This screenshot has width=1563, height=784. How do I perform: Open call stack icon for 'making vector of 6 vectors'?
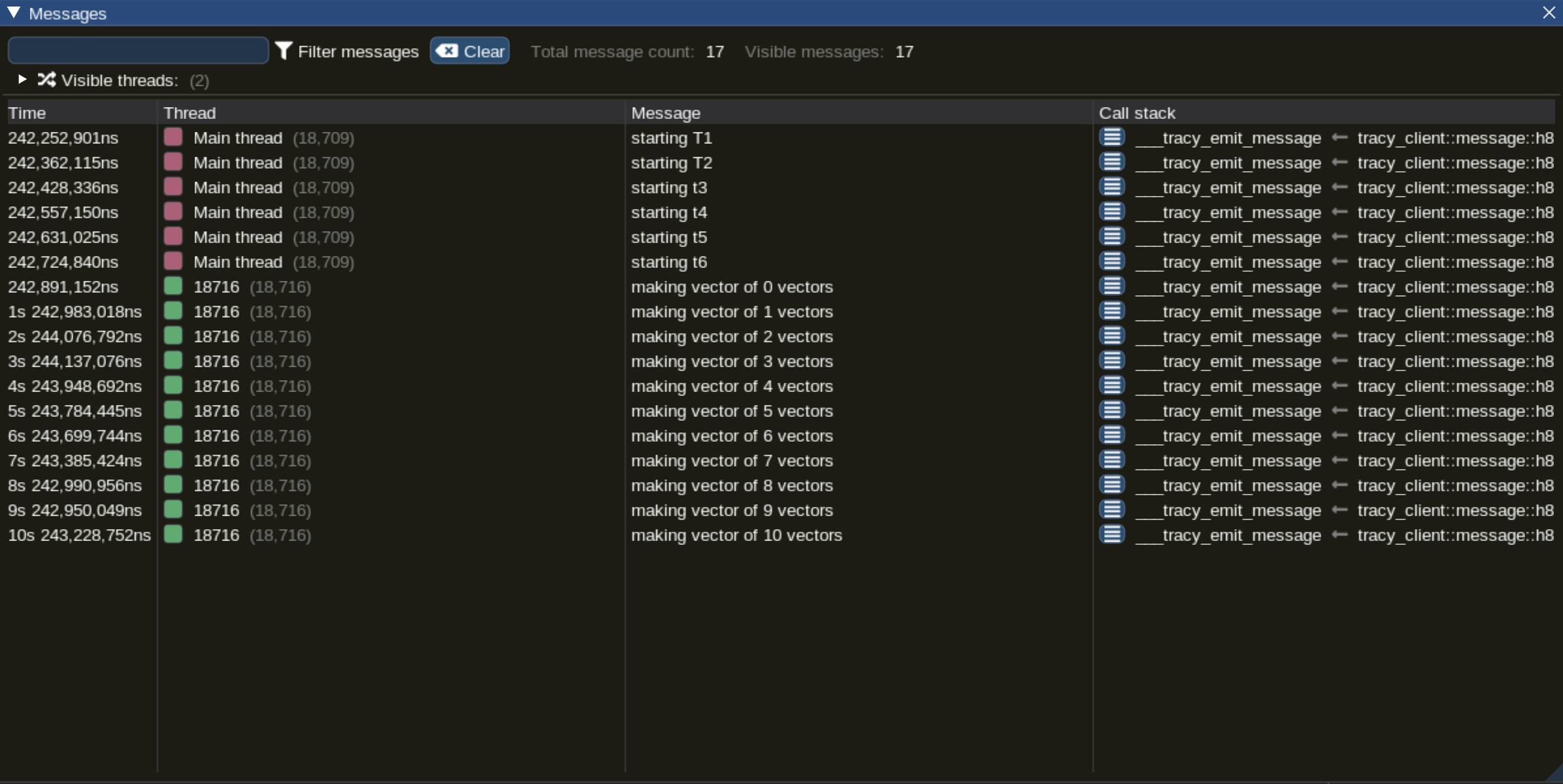pos(1111,435)
